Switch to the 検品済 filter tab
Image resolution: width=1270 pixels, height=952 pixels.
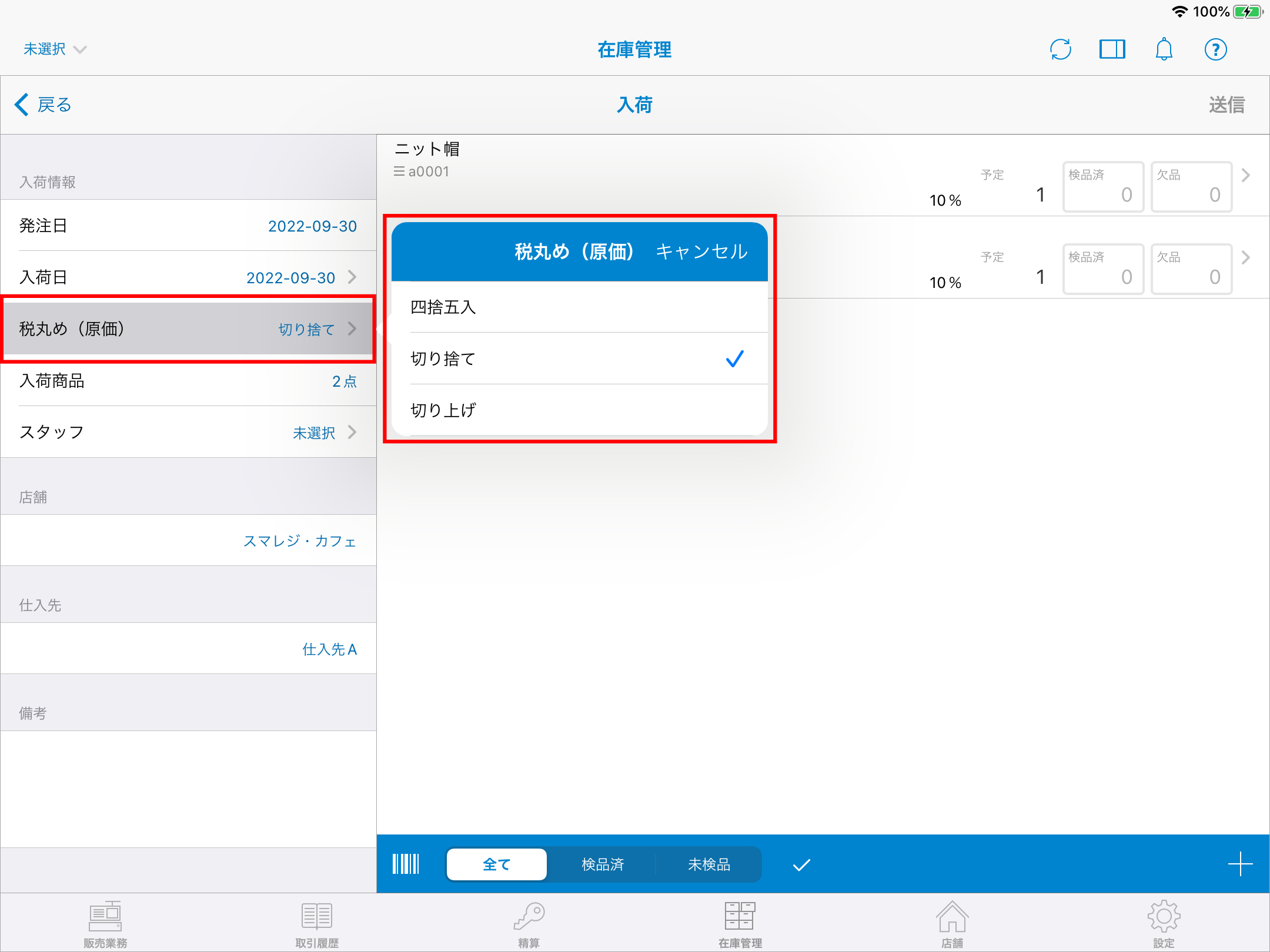[603, 864]
